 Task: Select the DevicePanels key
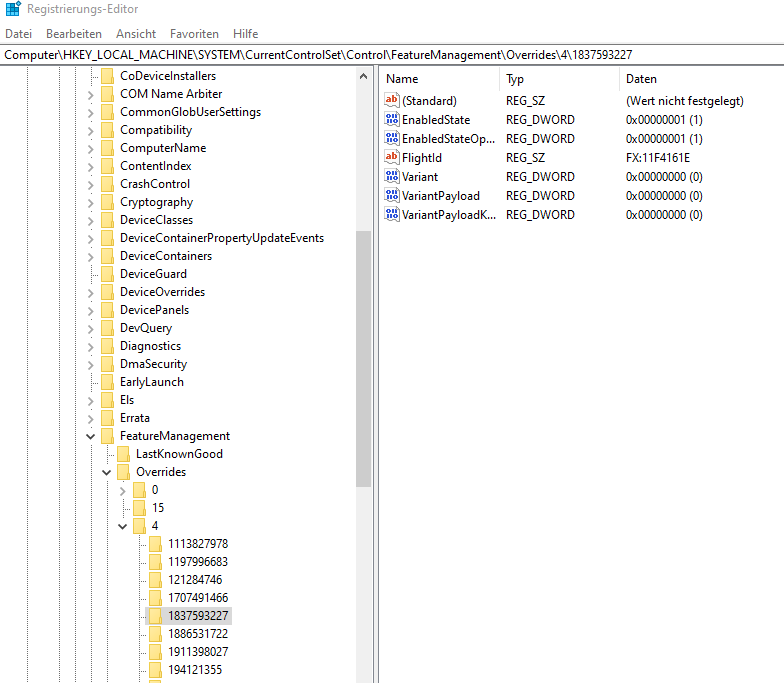click(154, 310)
